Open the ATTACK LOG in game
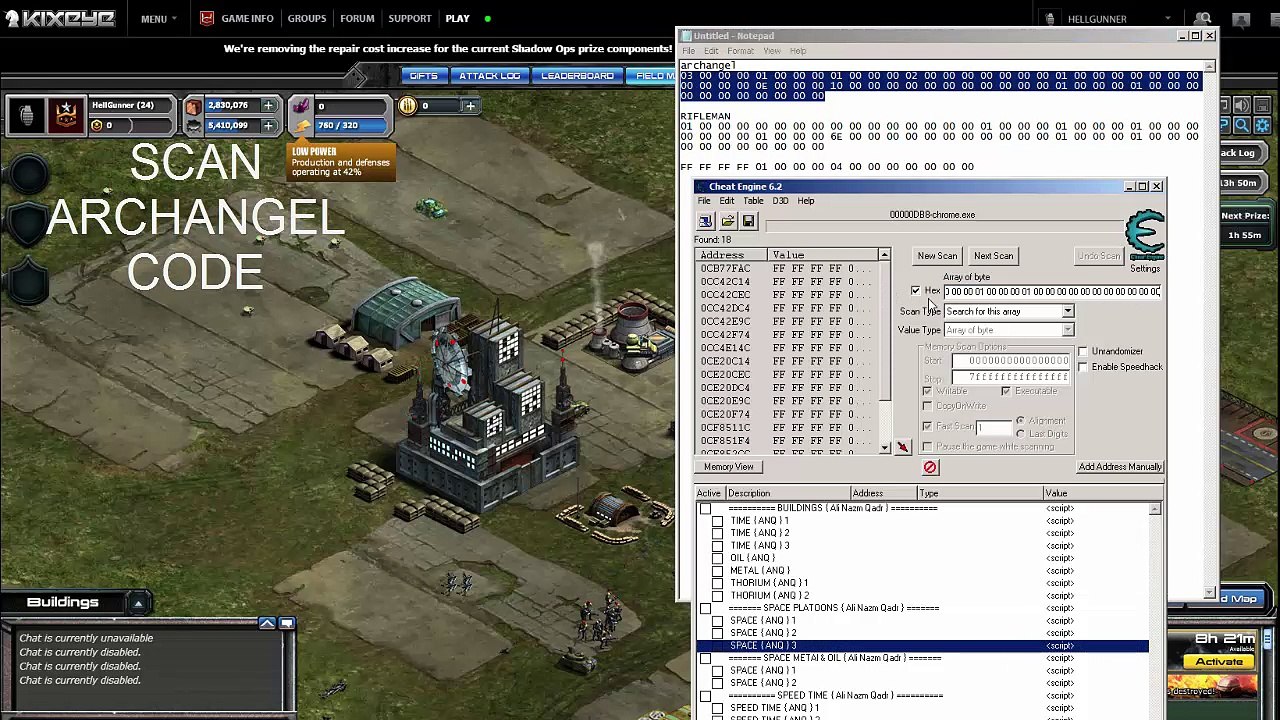 click(490, 76)
